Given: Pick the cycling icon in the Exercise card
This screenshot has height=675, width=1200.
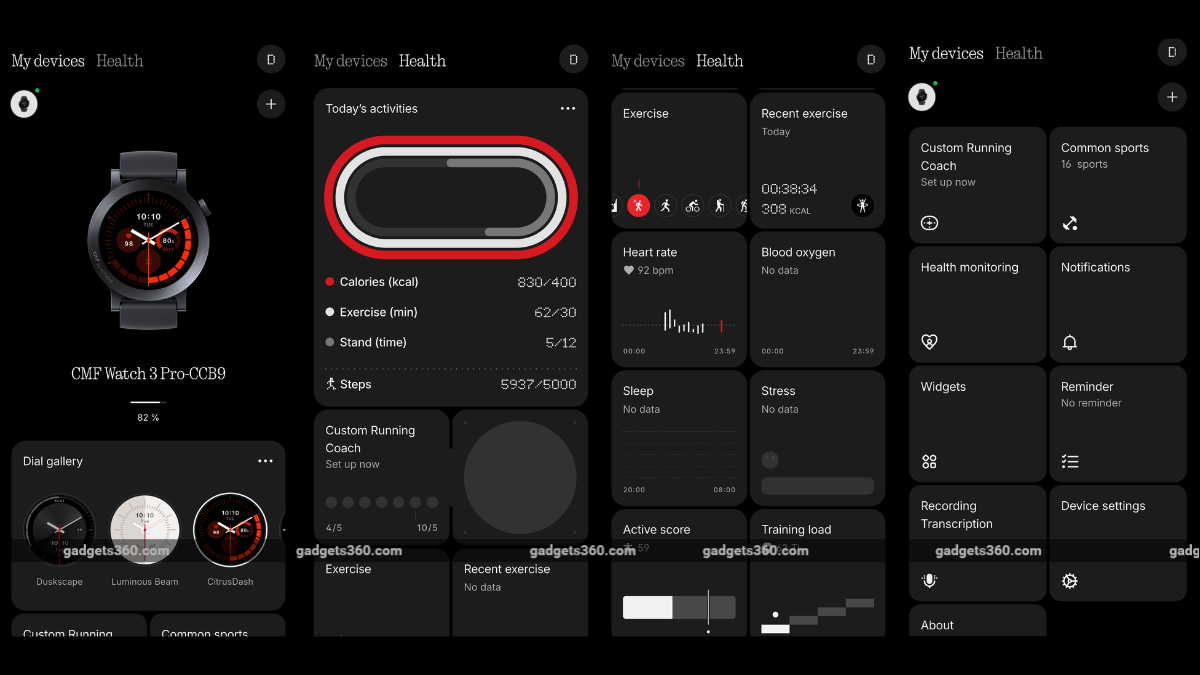Looking at the screenshot, I should pos(692,206).
